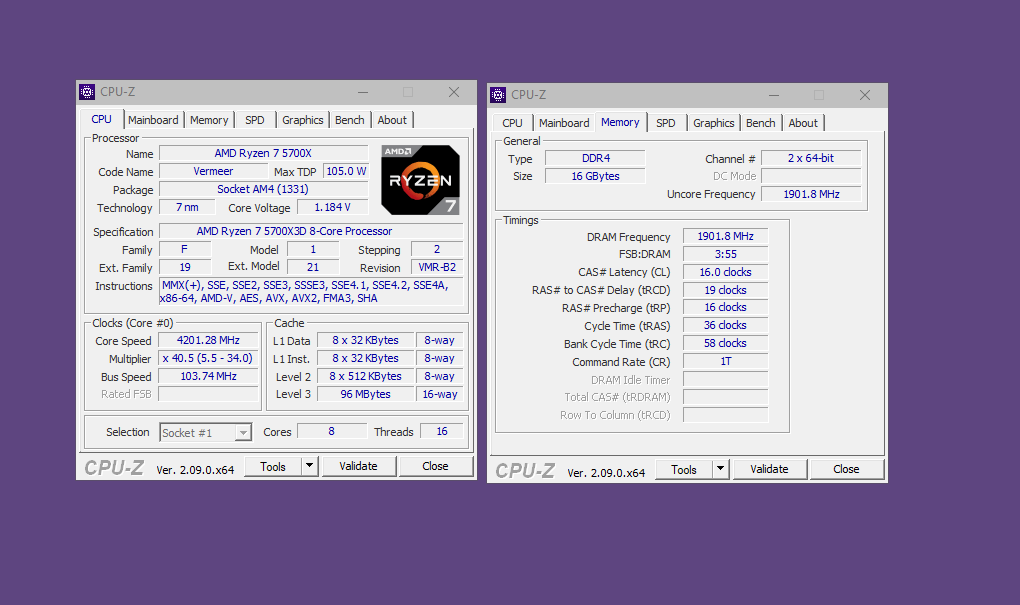Click Specification value 5700X3D 8-Core Processor

click(311, 231)
